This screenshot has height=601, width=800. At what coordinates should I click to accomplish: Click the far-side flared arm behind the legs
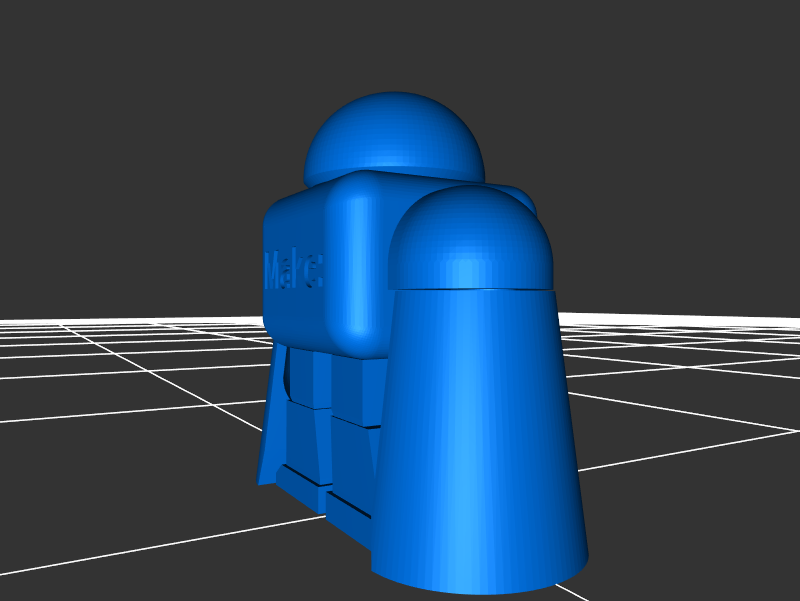[x=267, y=440]
